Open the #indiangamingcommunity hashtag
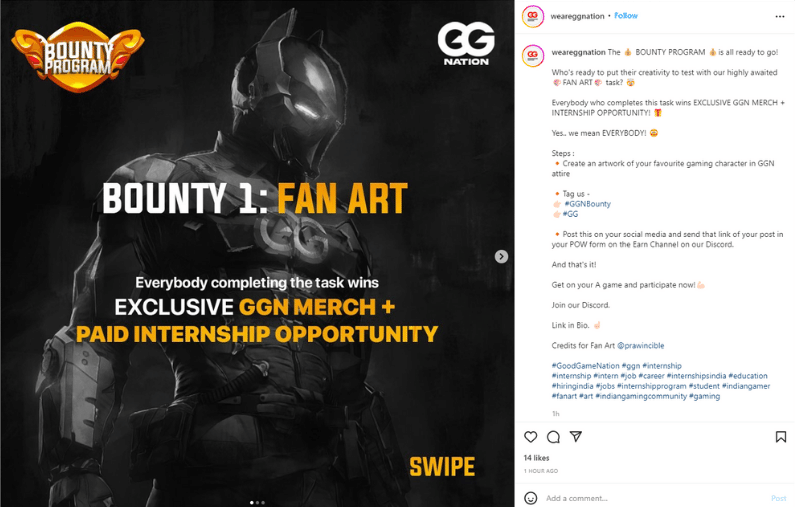Screen dimensions: 795x507 pyautogui.click(x=641, y=396)
